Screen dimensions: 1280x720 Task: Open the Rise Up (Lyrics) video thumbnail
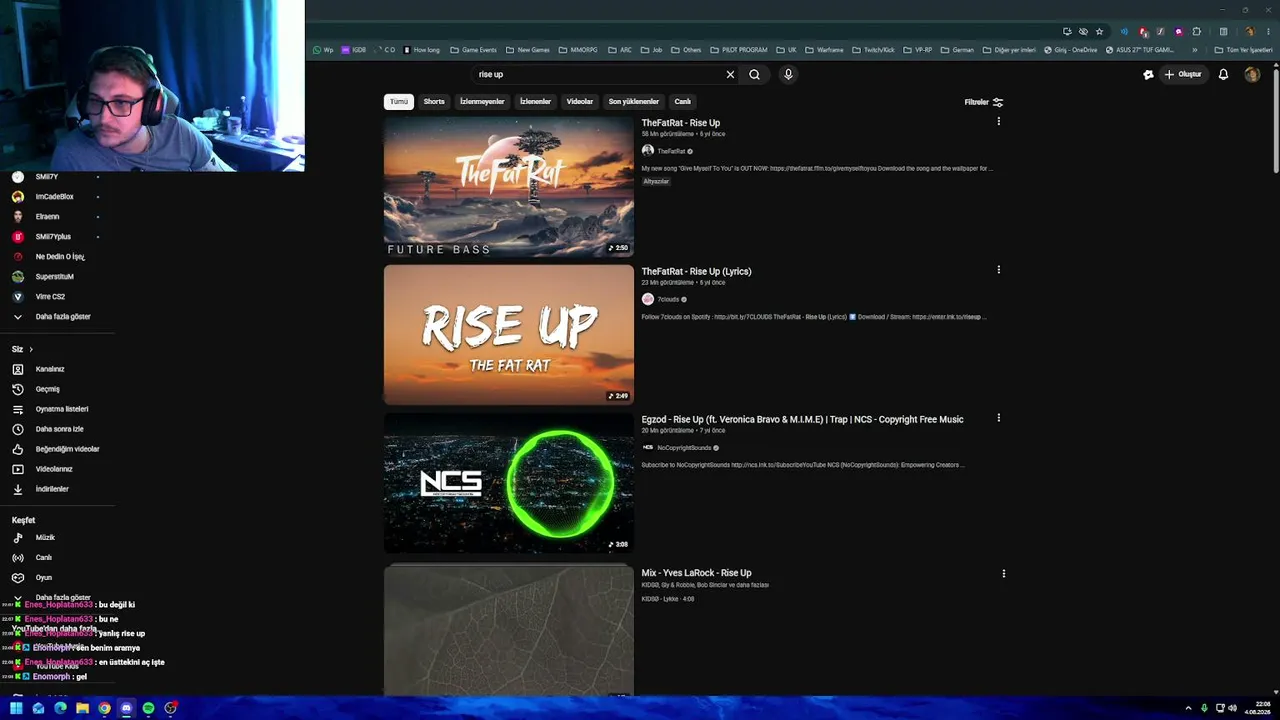pos(509,334)
